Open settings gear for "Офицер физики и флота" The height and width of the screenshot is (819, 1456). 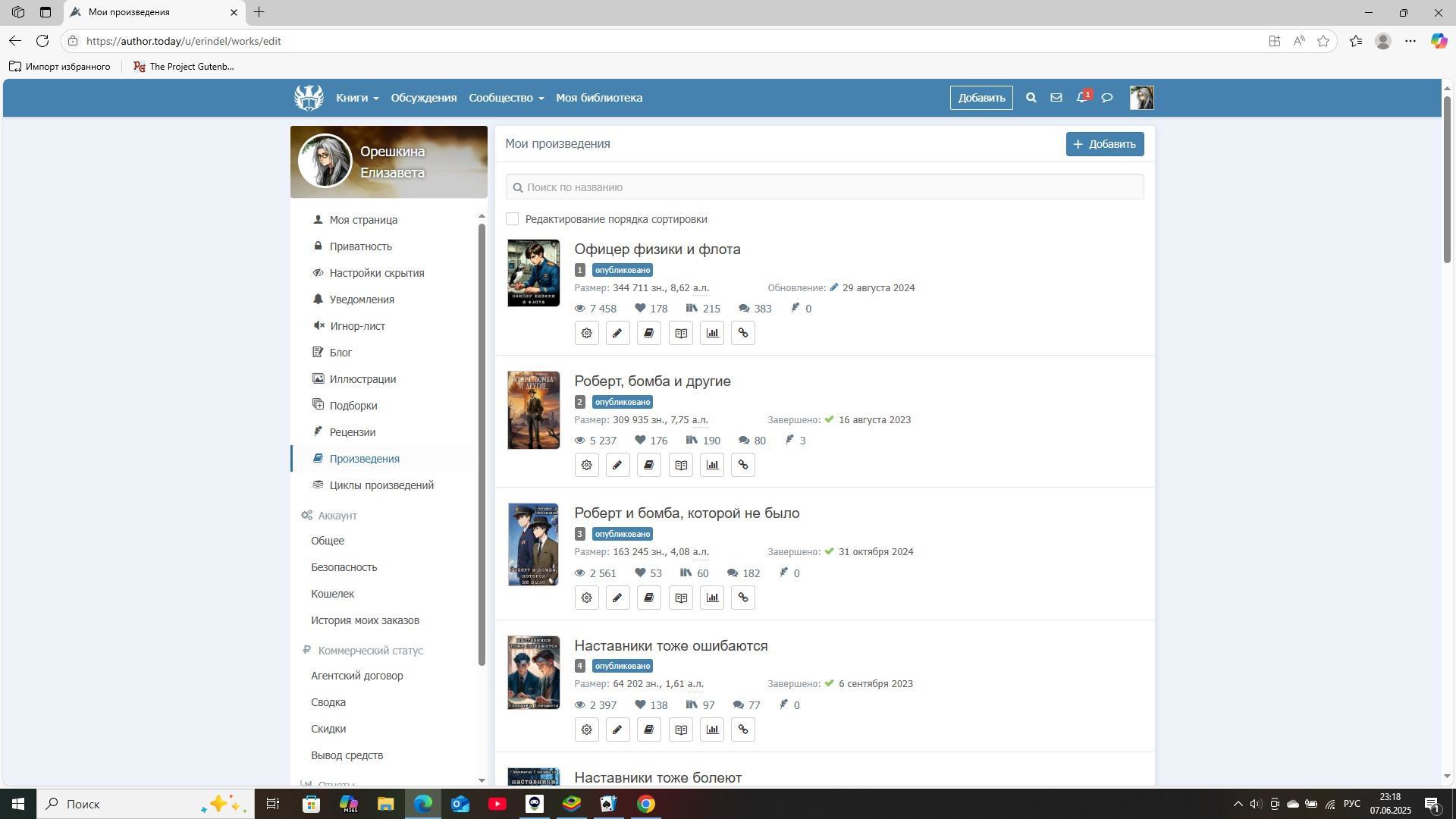click(586, 333)
